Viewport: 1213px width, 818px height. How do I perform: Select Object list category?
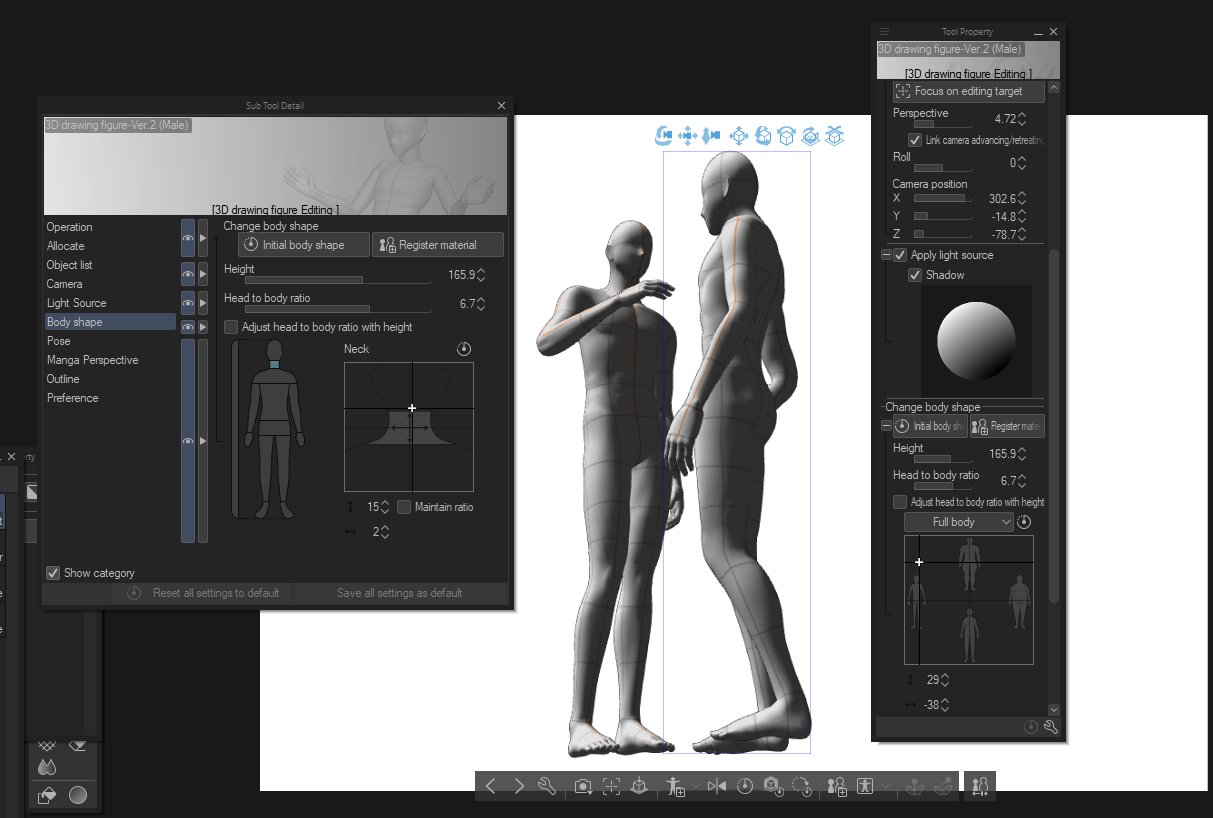coord(69,265)
